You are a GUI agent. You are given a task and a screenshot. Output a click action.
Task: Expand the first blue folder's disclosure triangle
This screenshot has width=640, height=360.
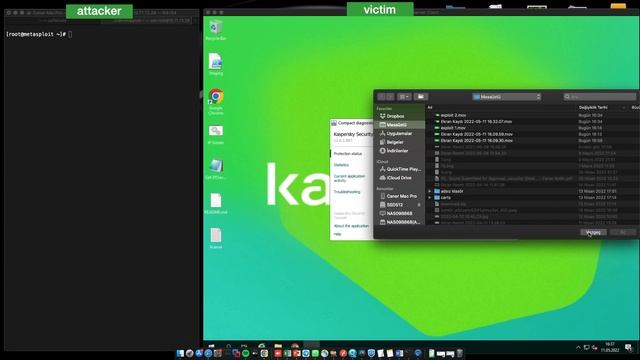tap(429, 191)
